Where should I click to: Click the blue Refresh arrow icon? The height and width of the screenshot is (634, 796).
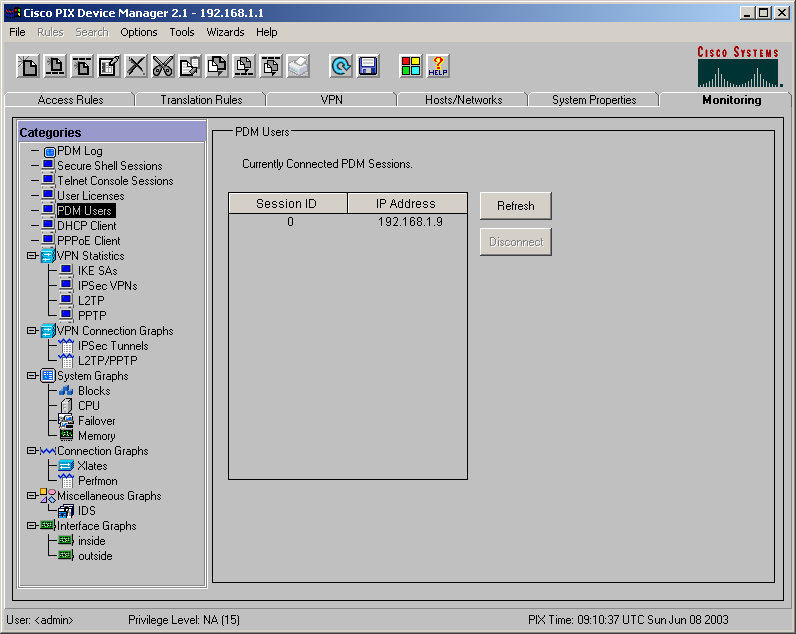pyautogui.click(x=341, y=66)
